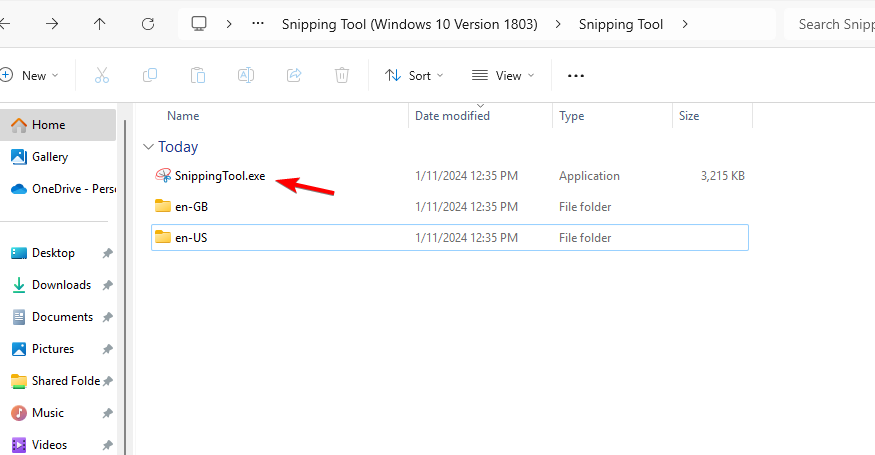The width and height of the screenshot is (875, 455).
Task: Click the Rename icon in toolbar
Action: coord(246,75)
